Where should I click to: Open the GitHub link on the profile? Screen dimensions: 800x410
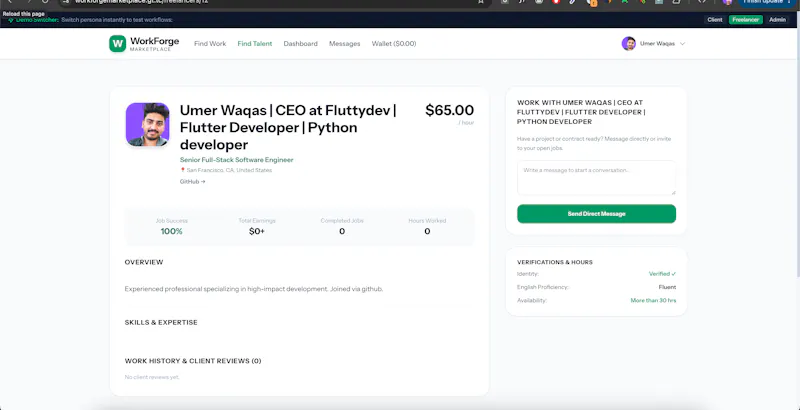coord(192,182)
